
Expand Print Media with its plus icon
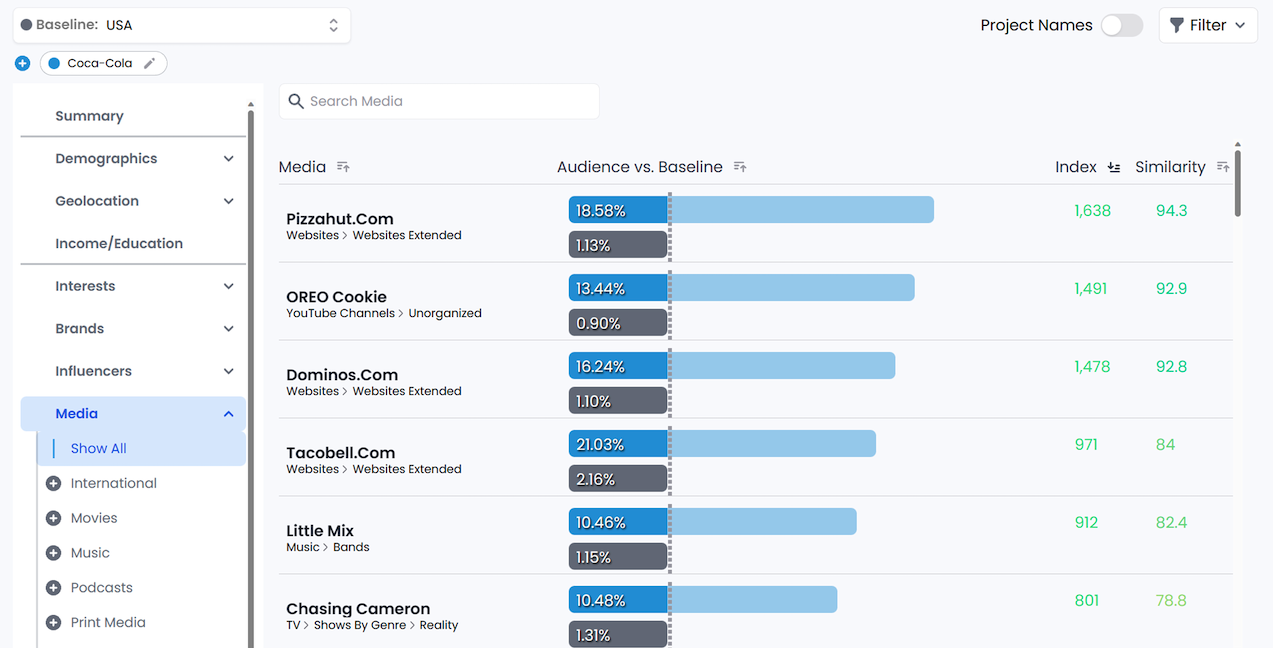[54, 623]
